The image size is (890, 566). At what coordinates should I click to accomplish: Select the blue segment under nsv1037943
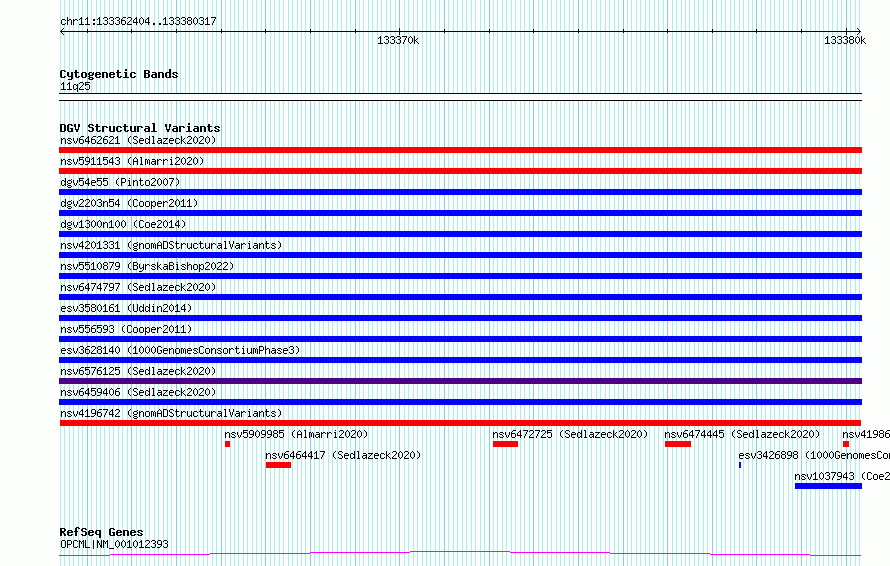click(828, 486)
